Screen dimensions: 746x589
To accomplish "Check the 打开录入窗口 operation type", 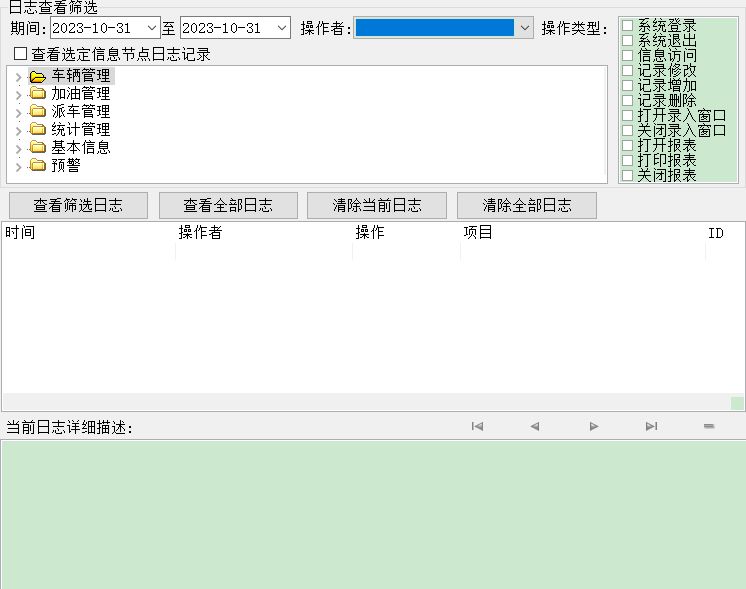I will [x=628, y=116].
